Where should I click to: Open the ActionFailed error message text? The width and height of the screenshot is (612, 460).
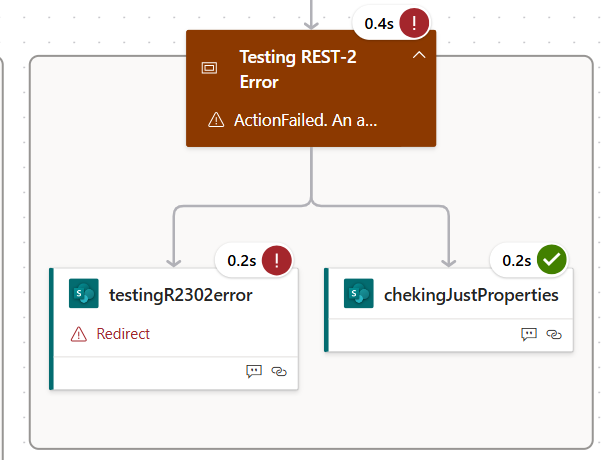[x=306, y=120]
